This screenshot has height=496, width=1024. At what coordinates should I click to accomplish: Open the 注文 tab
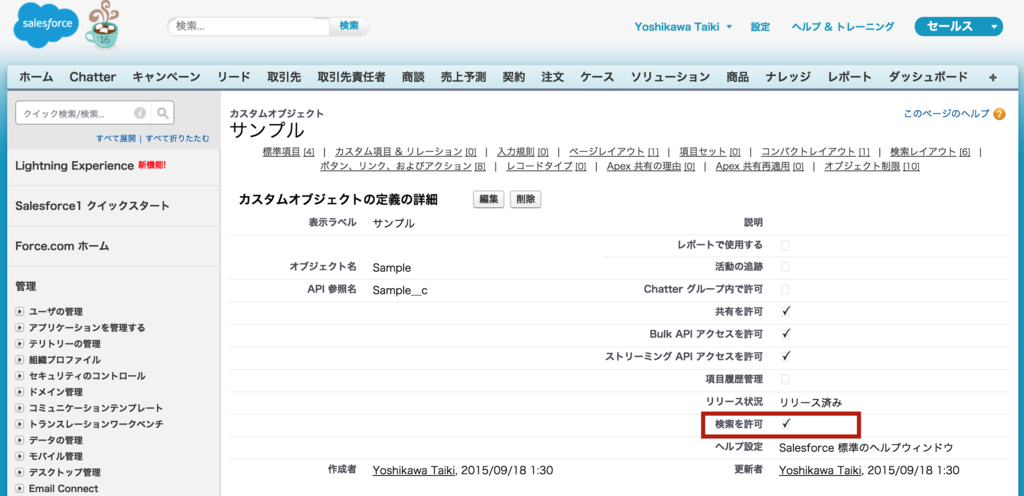[552, 77]
